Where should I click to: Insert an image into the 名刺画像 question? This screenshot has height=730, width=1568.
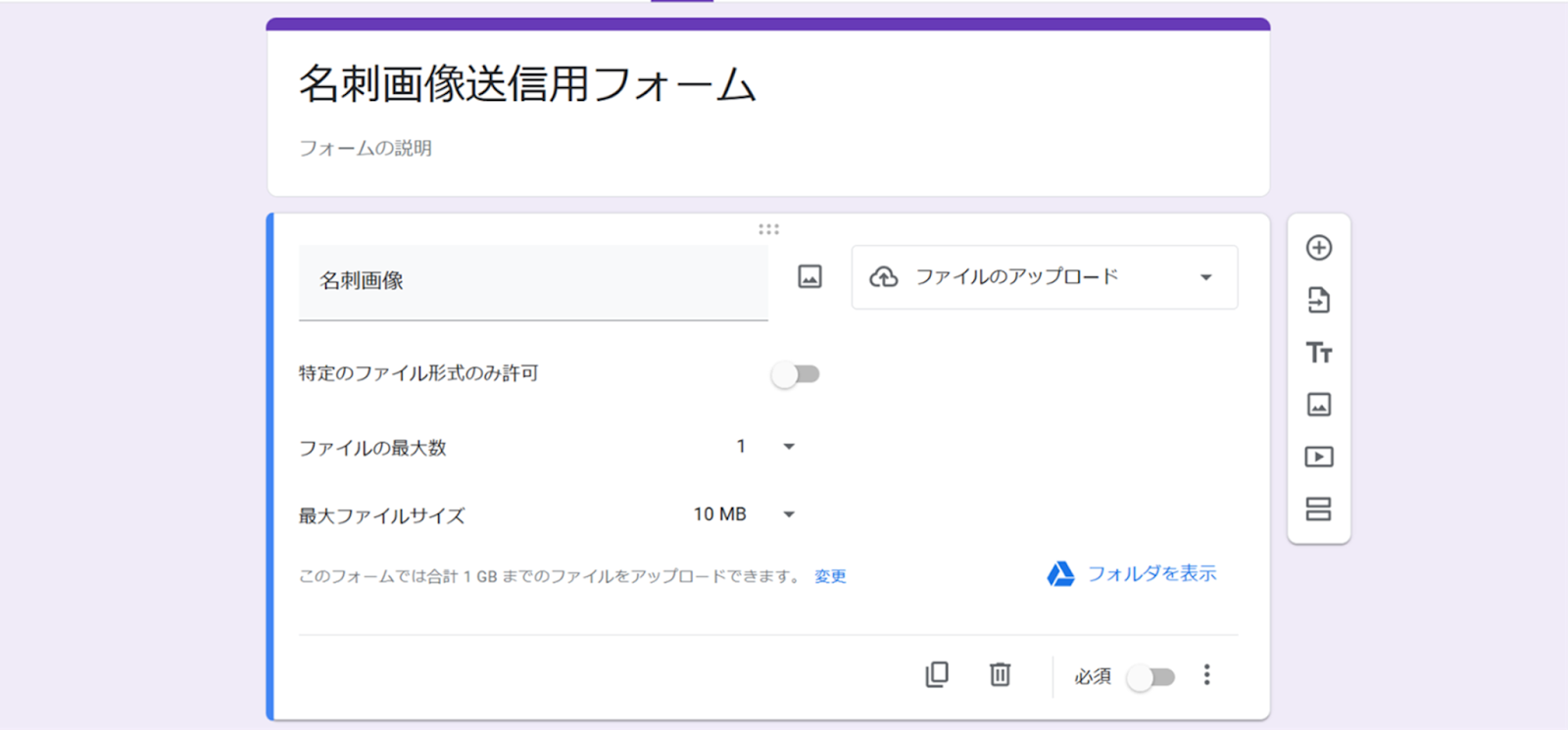point(809,277)
